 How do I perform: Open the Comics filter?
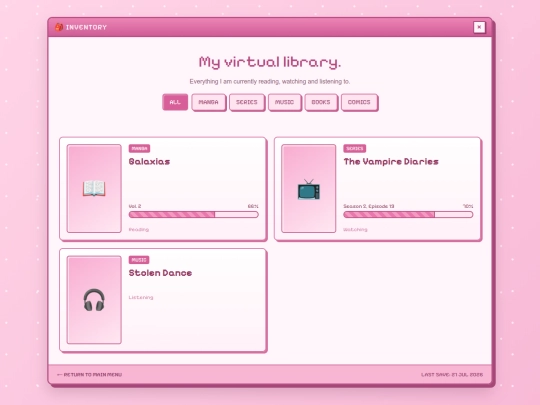(x=359, y=102)
